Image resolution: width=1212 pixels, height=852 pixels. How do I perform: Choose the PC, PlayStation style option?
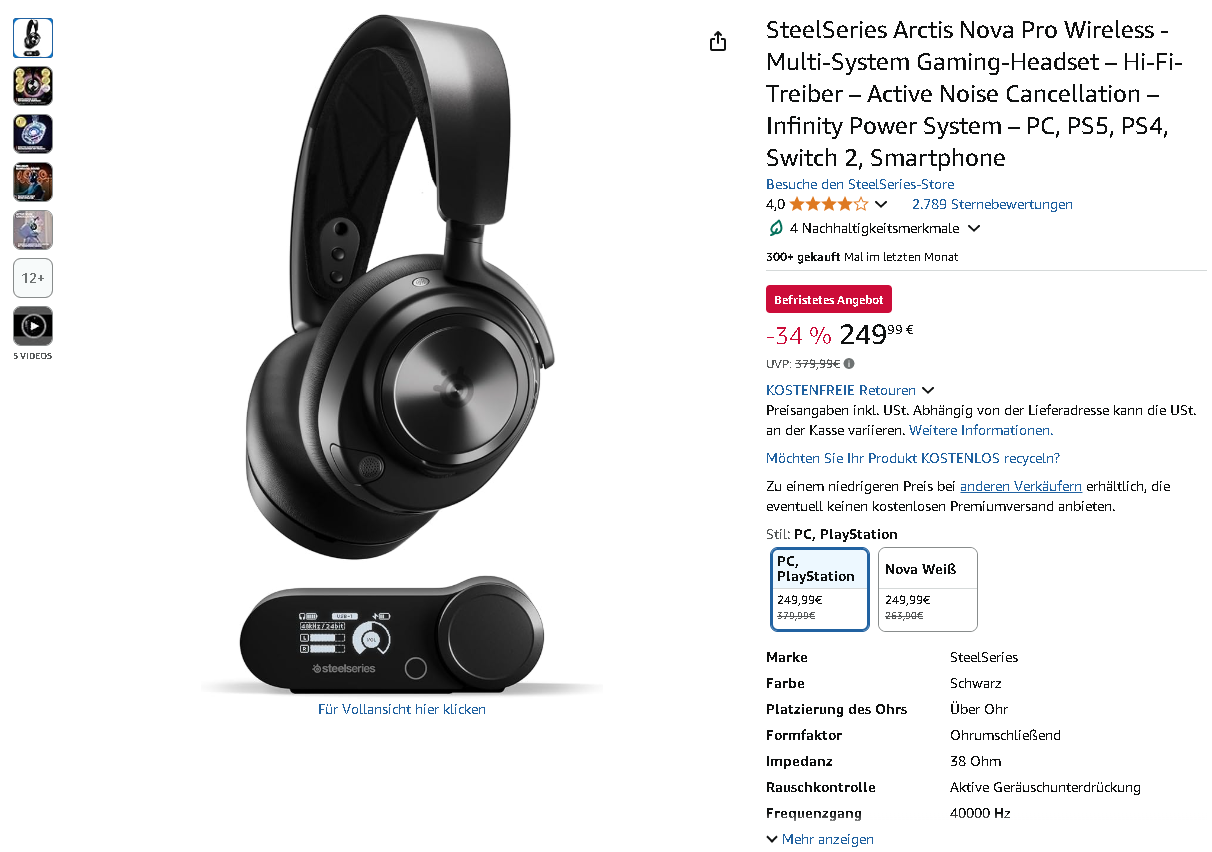tap(820, 589)
